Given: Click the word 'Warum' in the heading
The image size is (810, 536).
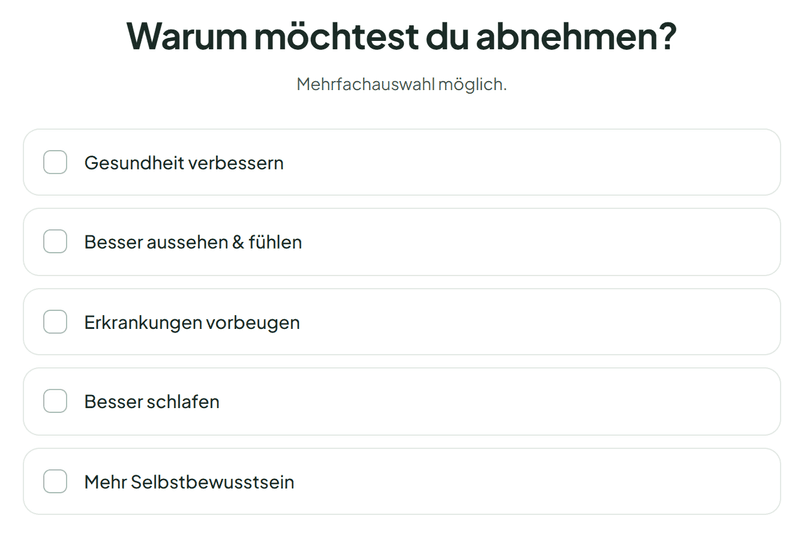Looking at the screenshot, I should coord(187,36).
